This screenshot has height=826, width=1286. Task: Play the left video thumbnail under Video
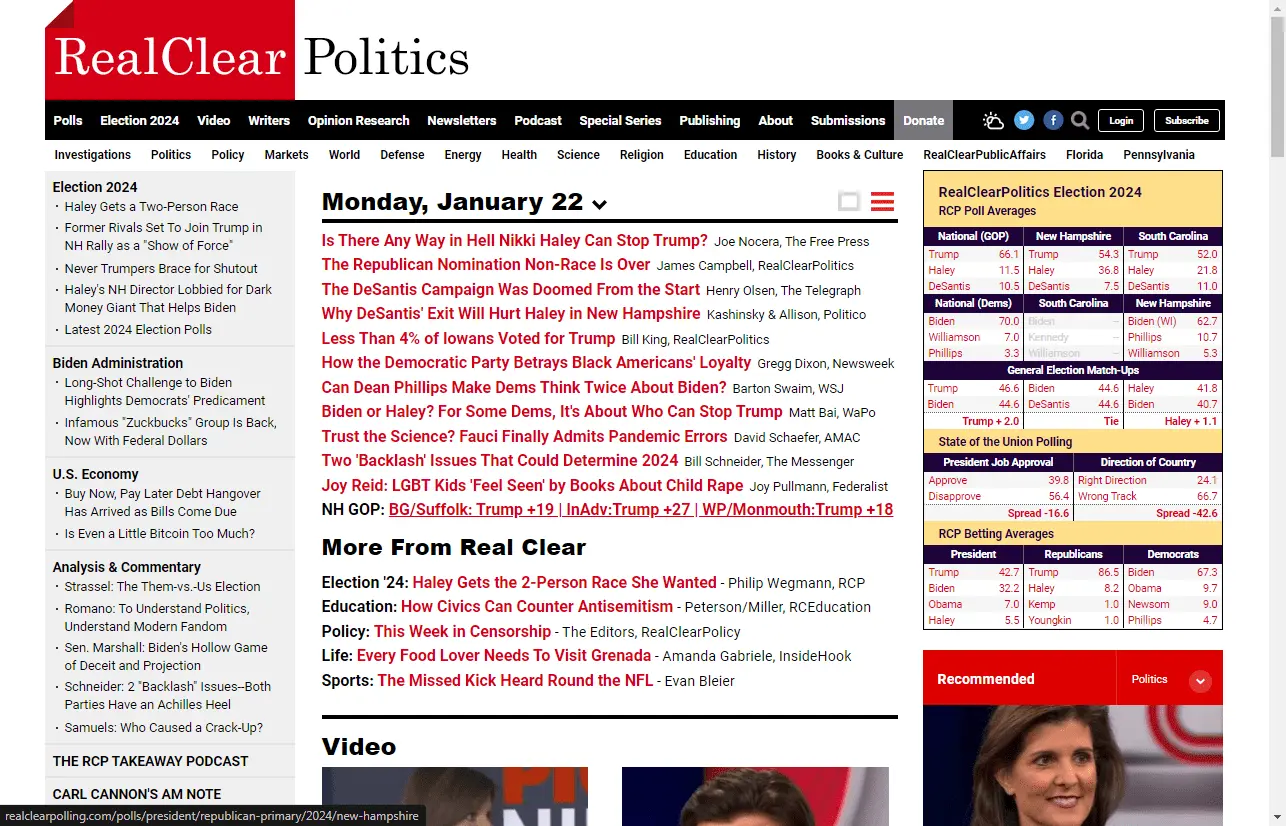pos(455,796)
